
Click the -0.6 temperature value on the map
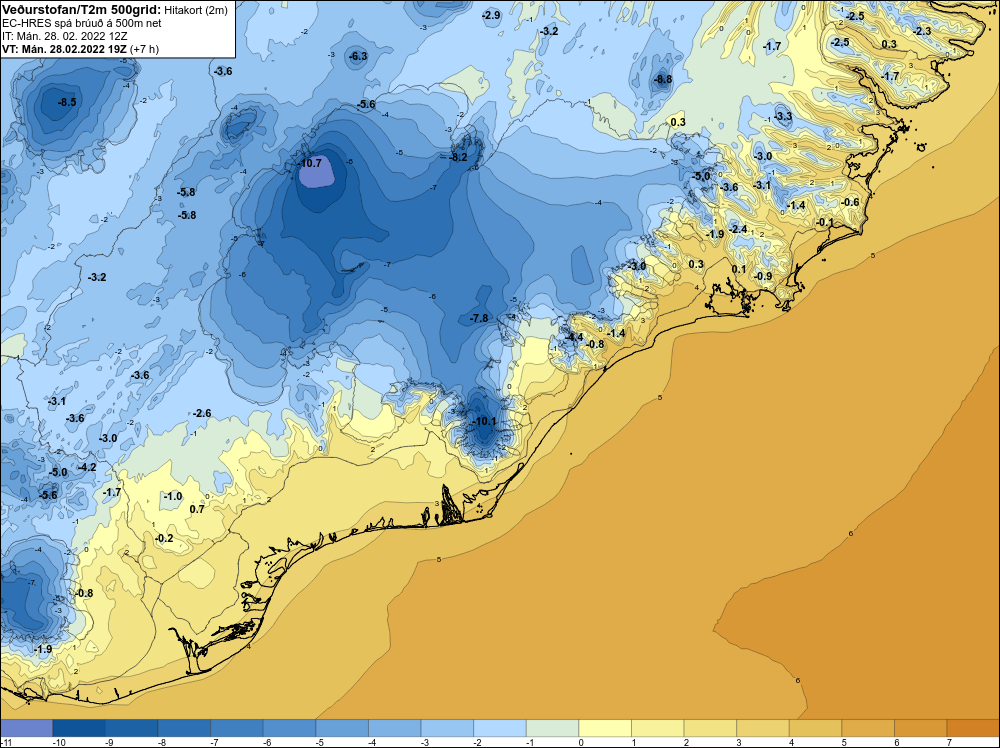pyautogui.click(x=850, y=203)
